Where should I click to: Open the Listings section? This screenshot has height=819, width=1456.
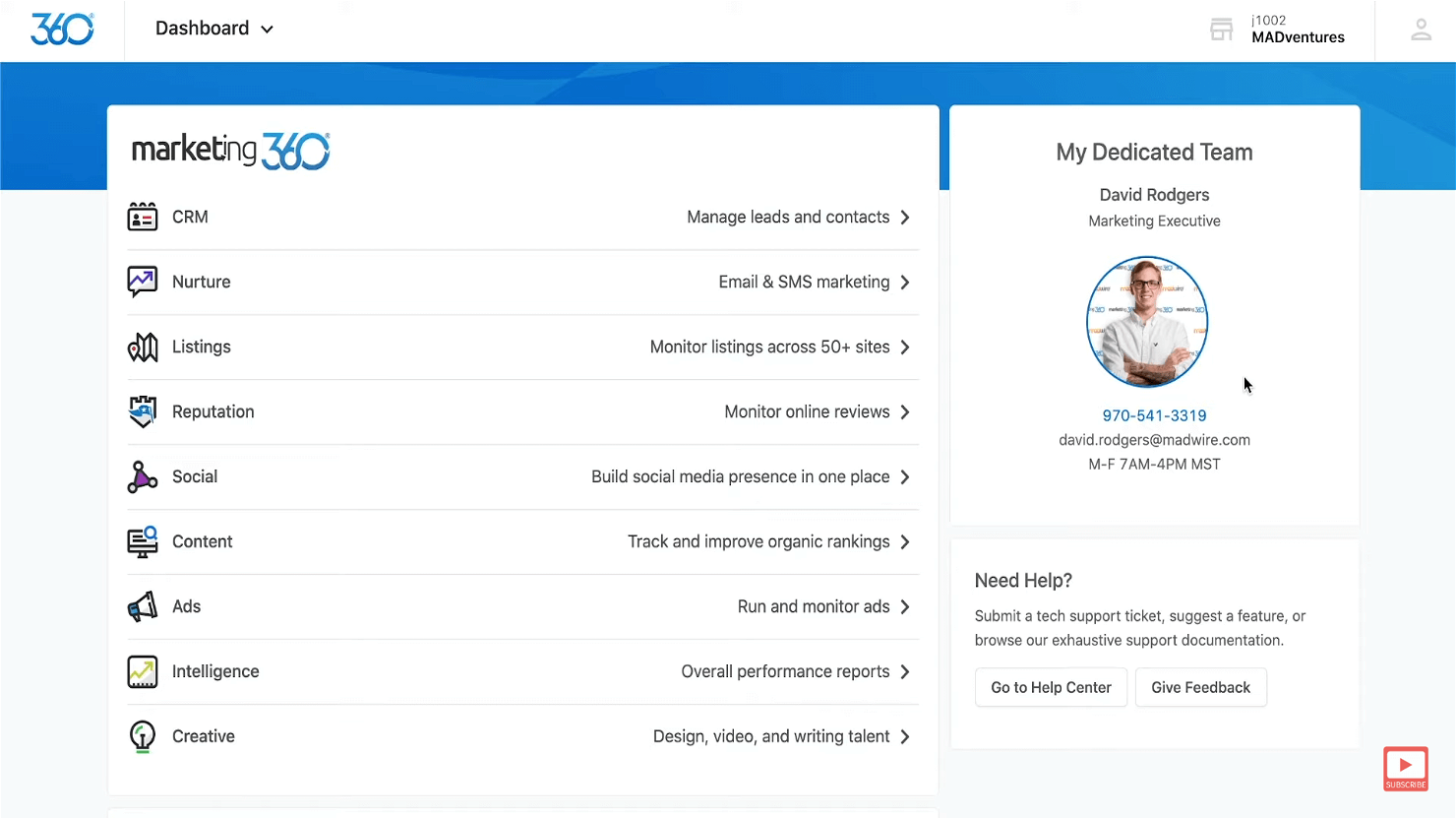202,346
